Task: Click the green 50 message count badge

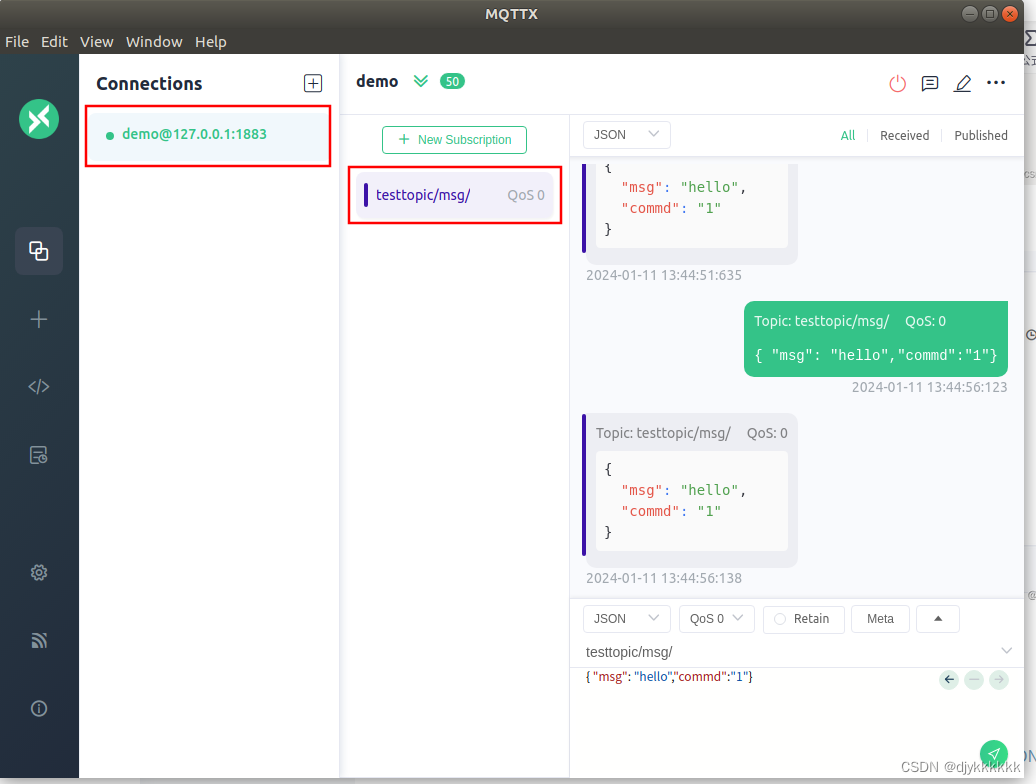Action: (452, 81)
